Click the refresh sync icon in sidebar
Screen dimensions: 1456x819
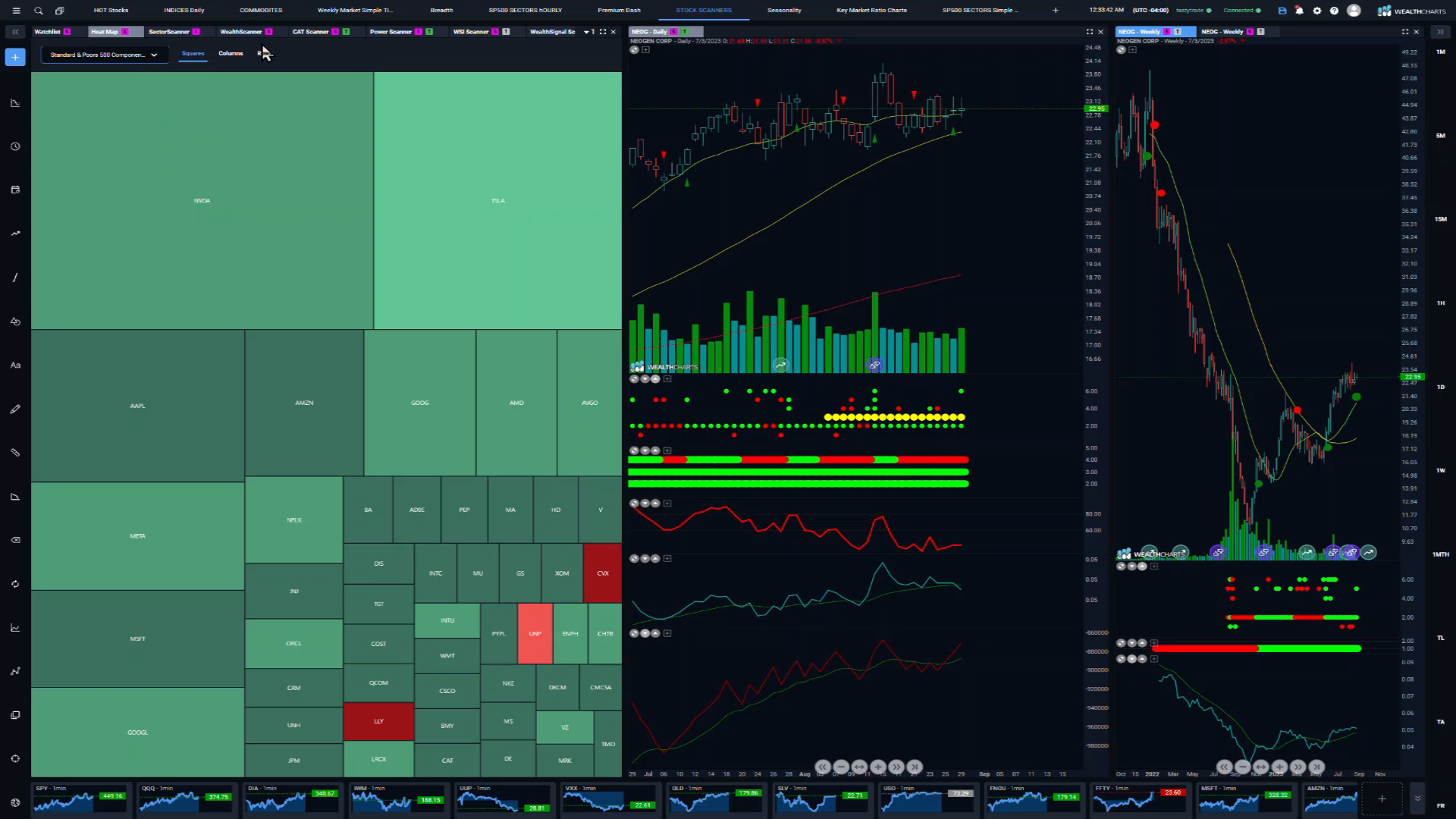click(x=15, y=584)
